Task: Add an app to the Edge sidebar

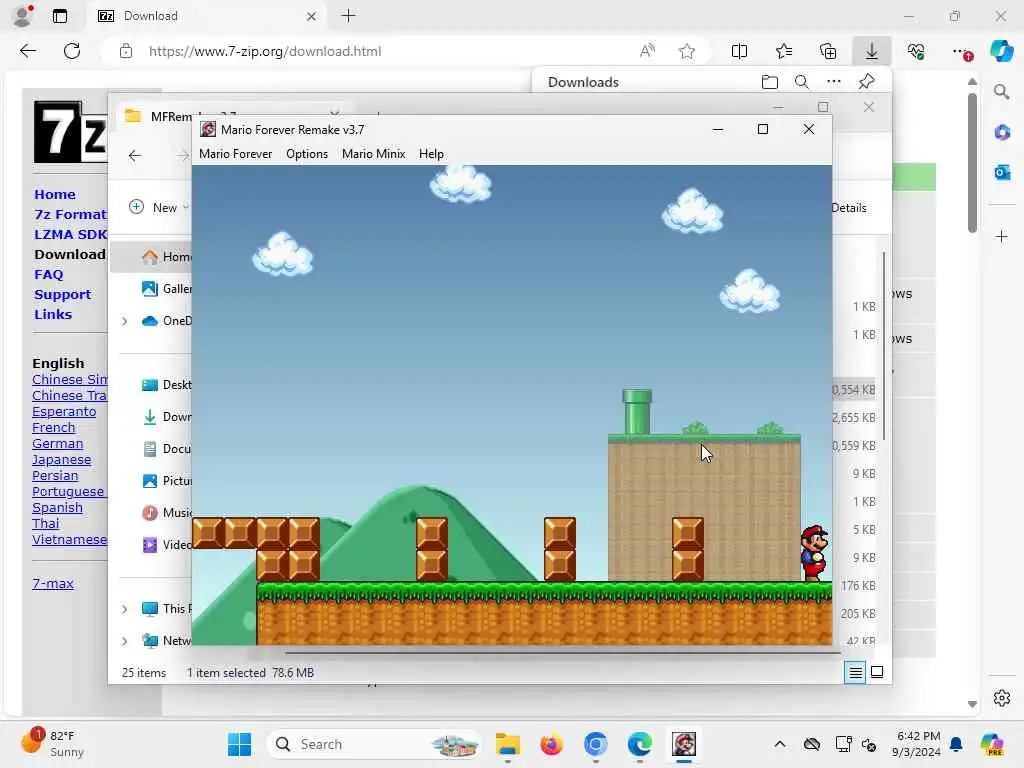Action: coord(1002,236)
